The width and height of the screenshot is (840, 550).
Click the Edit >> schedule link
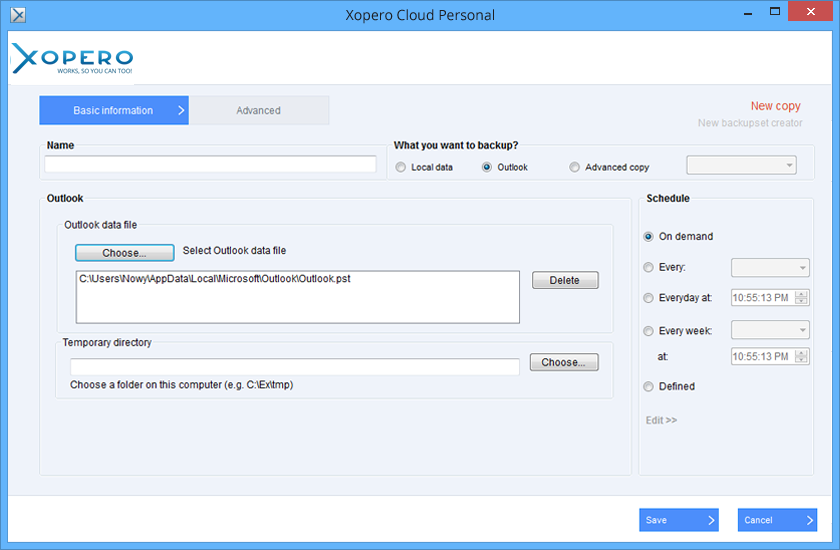pos(661,420)
